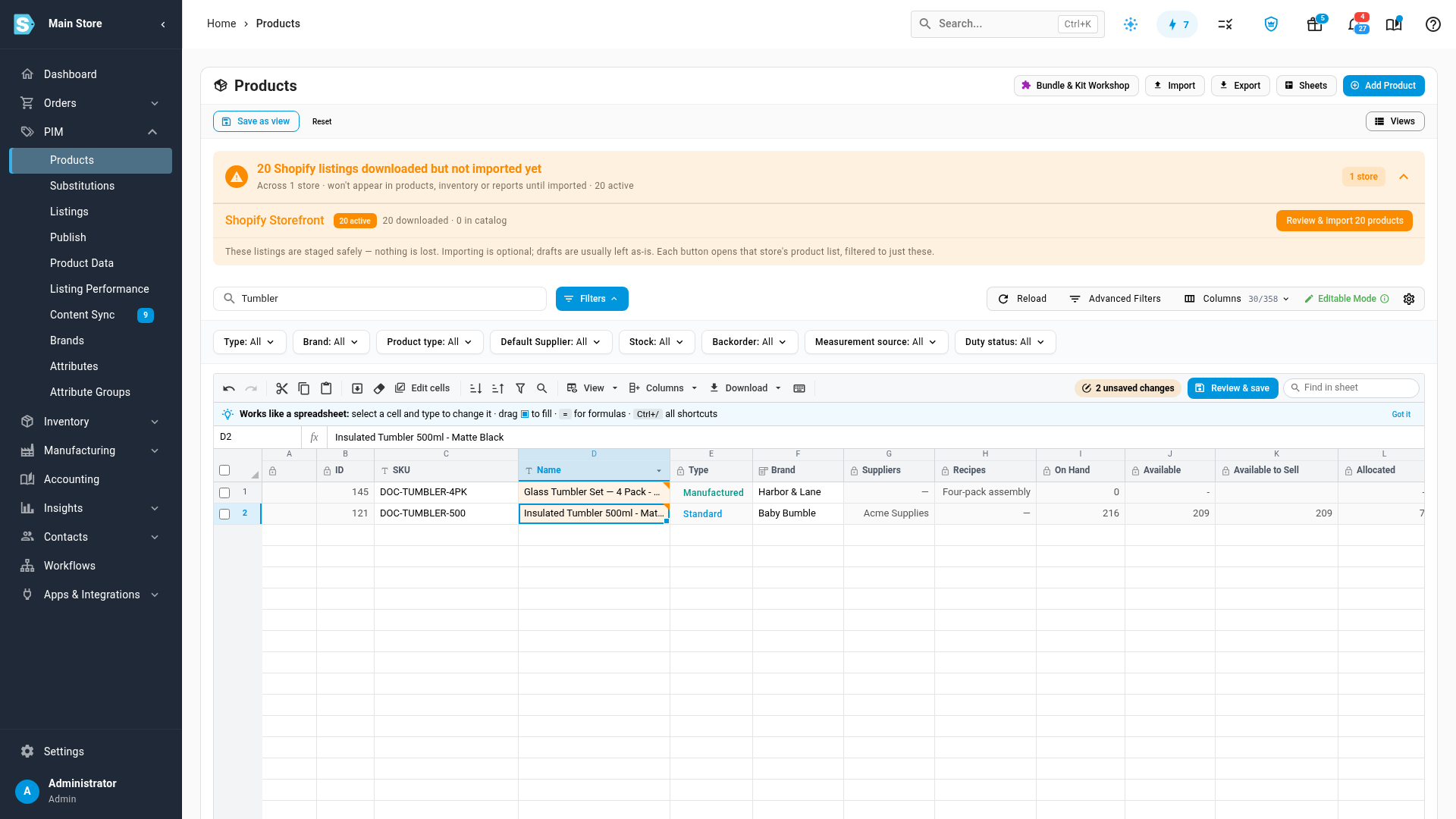Screen dimensions: 1456x819
Task: Open the Stock: All filter dropdown
Action: [x=657, y=342]
